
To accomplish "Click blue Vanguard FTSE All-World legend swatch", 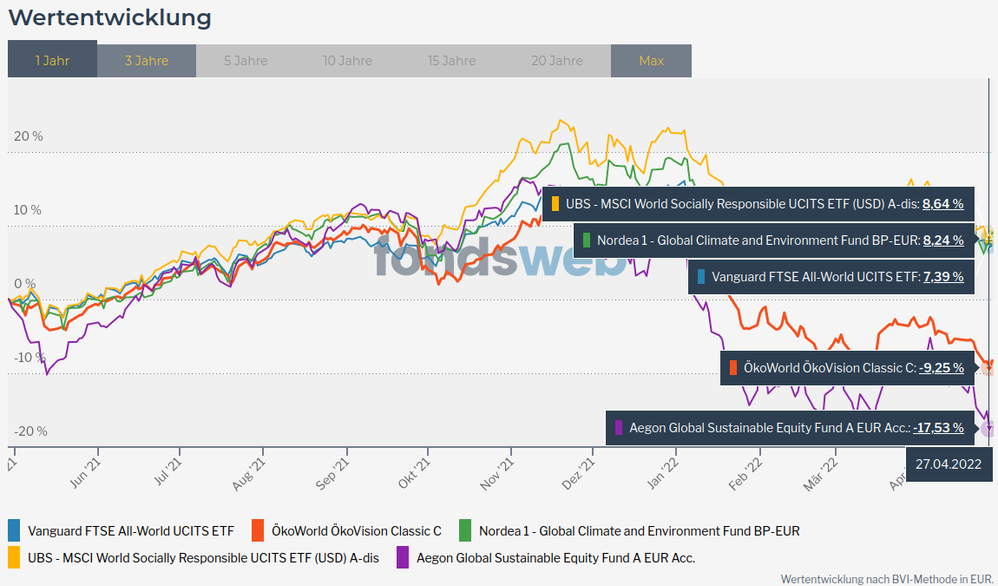I will 14,531.
